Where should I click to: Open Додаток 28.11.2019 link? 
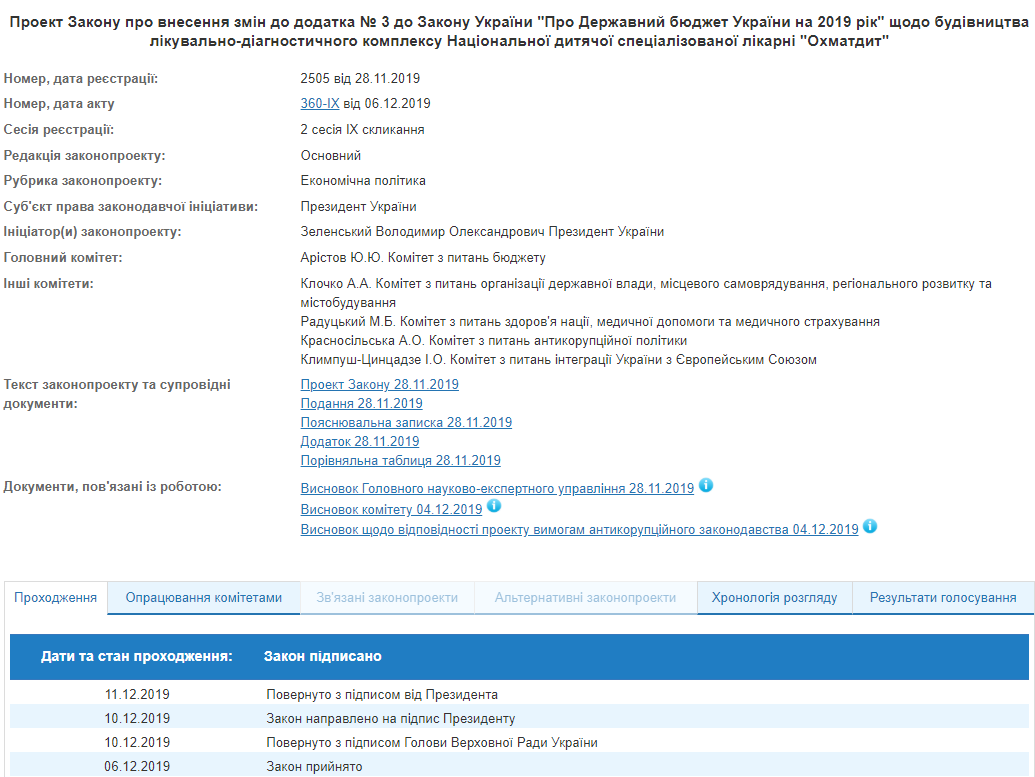point(360,441)
